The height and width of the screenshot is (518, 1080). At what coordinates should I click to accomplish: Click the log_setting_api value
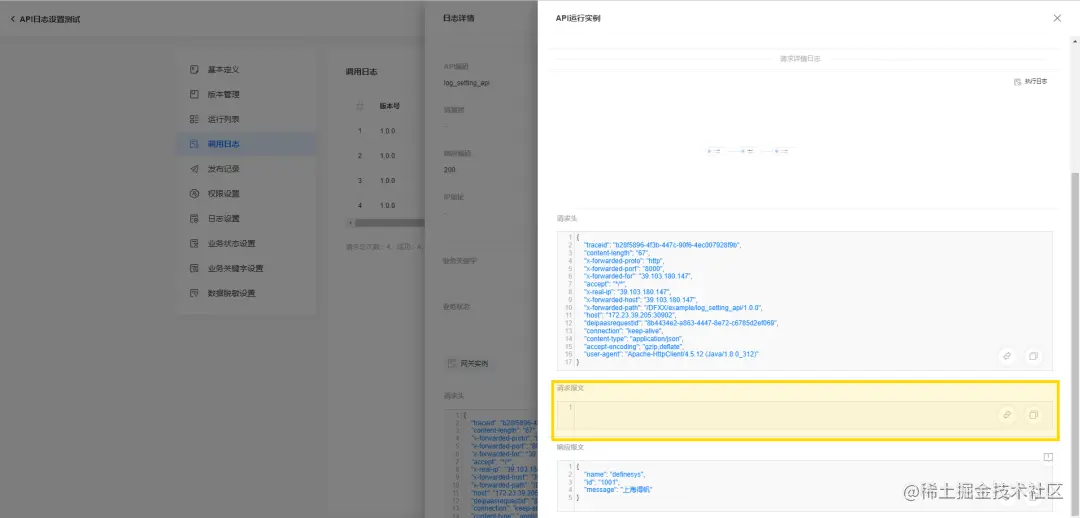pos(466,83)
